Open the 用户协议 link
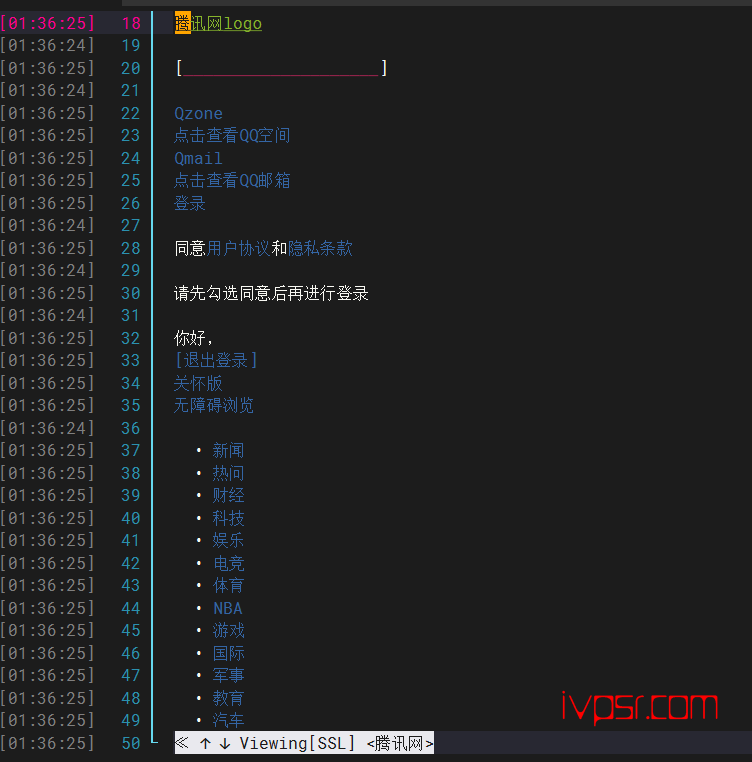Viewport: 752px width, 762px height. [238, 248]
